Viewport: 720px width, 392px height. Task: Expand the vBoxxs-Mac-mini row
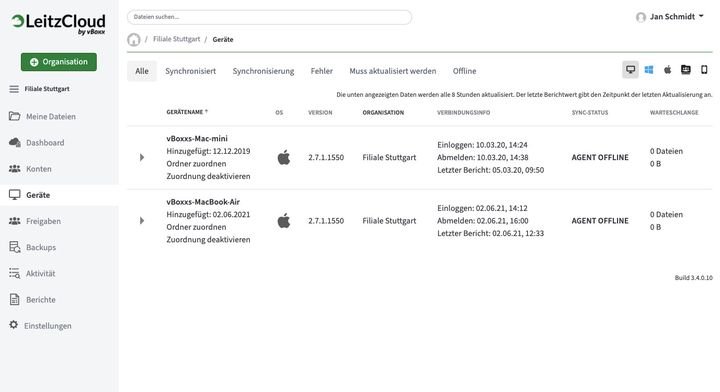click(142, 157)
